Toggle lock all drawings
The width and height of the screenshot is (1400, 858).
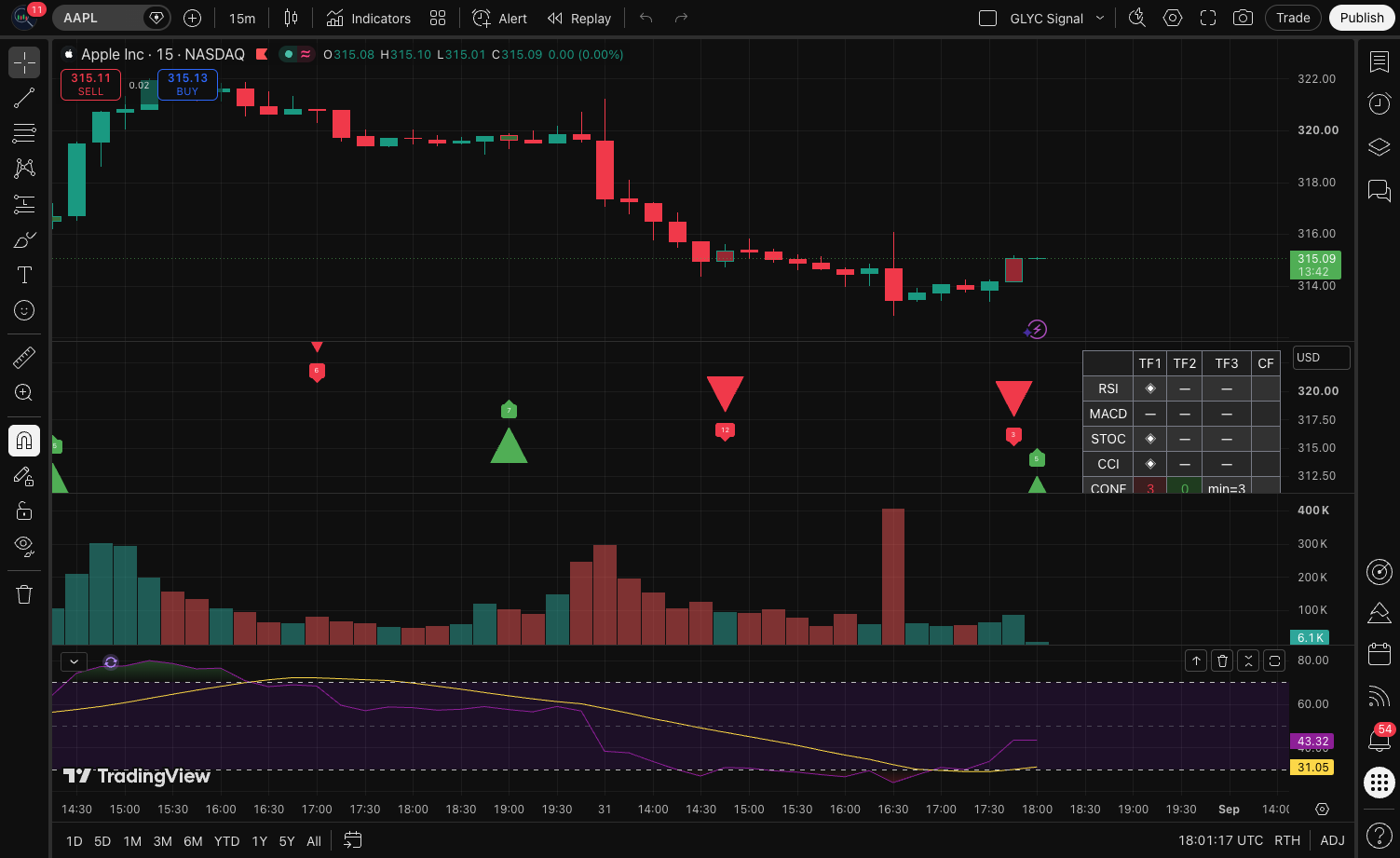point(24,511)
